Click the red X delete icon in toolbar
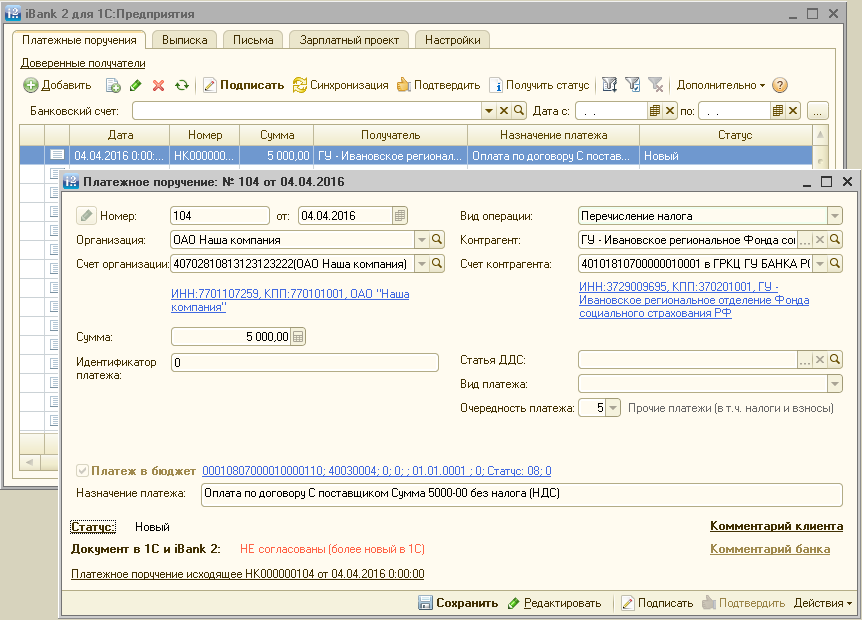This screenshot has height=620, width=862. click(158, 85)
